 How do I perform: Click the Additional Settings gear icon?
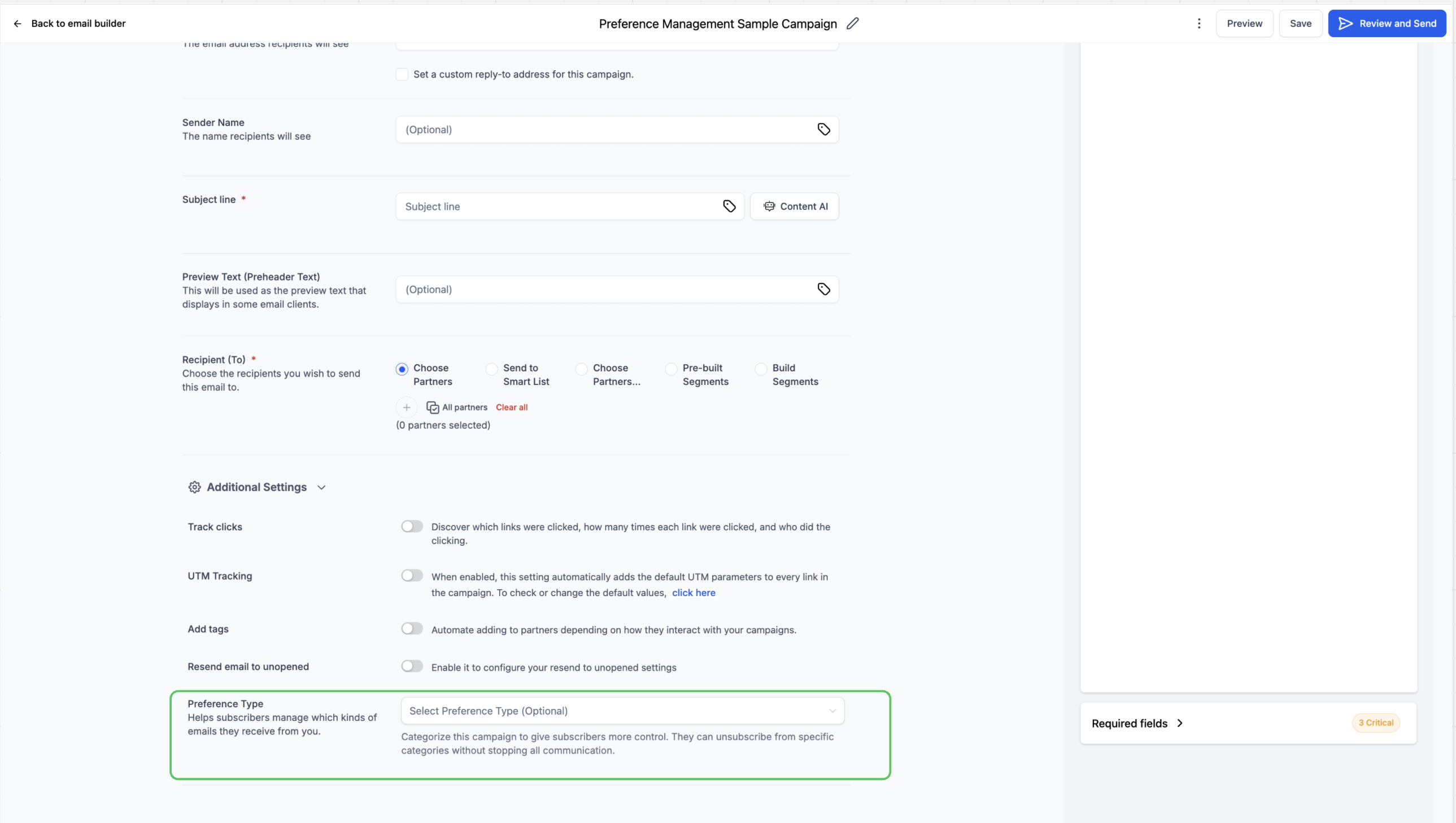point(194,487)
